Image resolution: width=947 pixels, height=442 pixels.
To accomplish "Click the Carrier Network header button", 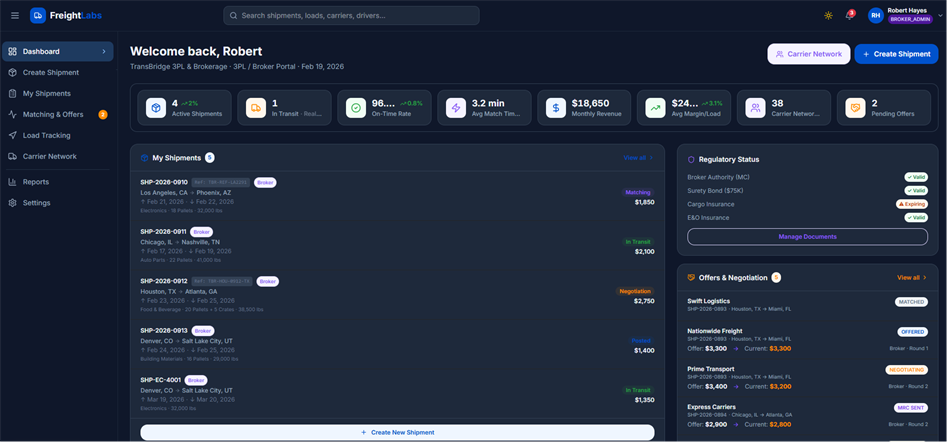I will coord(809,54).
